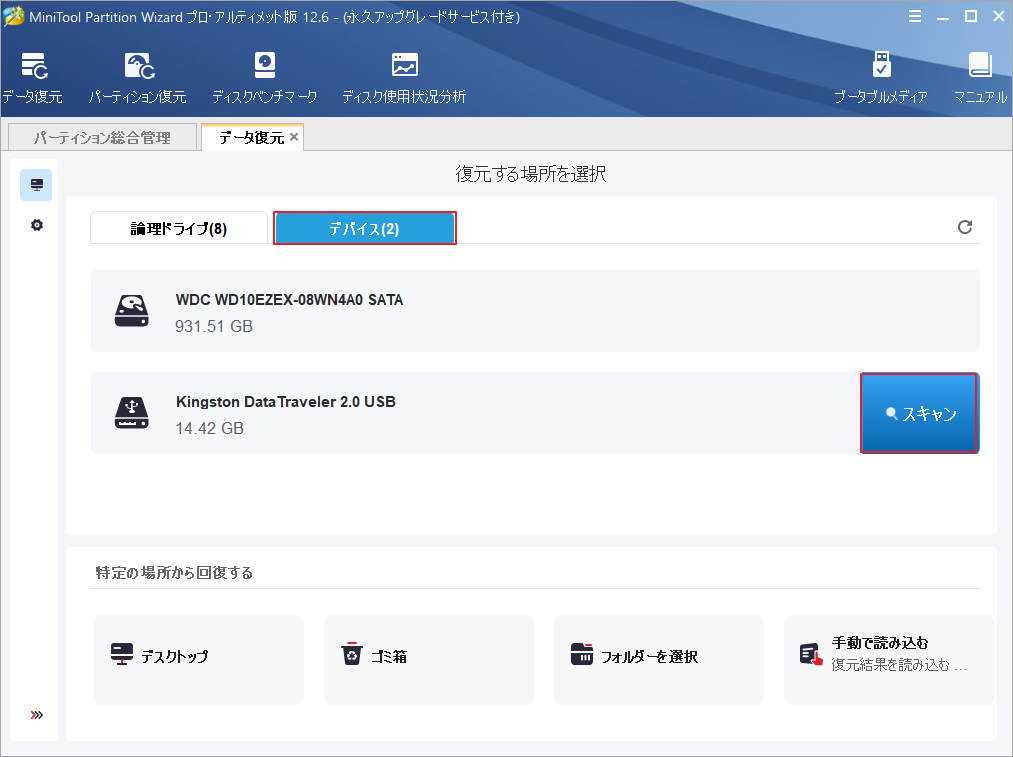
Task: Click 手動で読み込む to load recovery results
Action: pyautogui.click(x=888, y=659)
